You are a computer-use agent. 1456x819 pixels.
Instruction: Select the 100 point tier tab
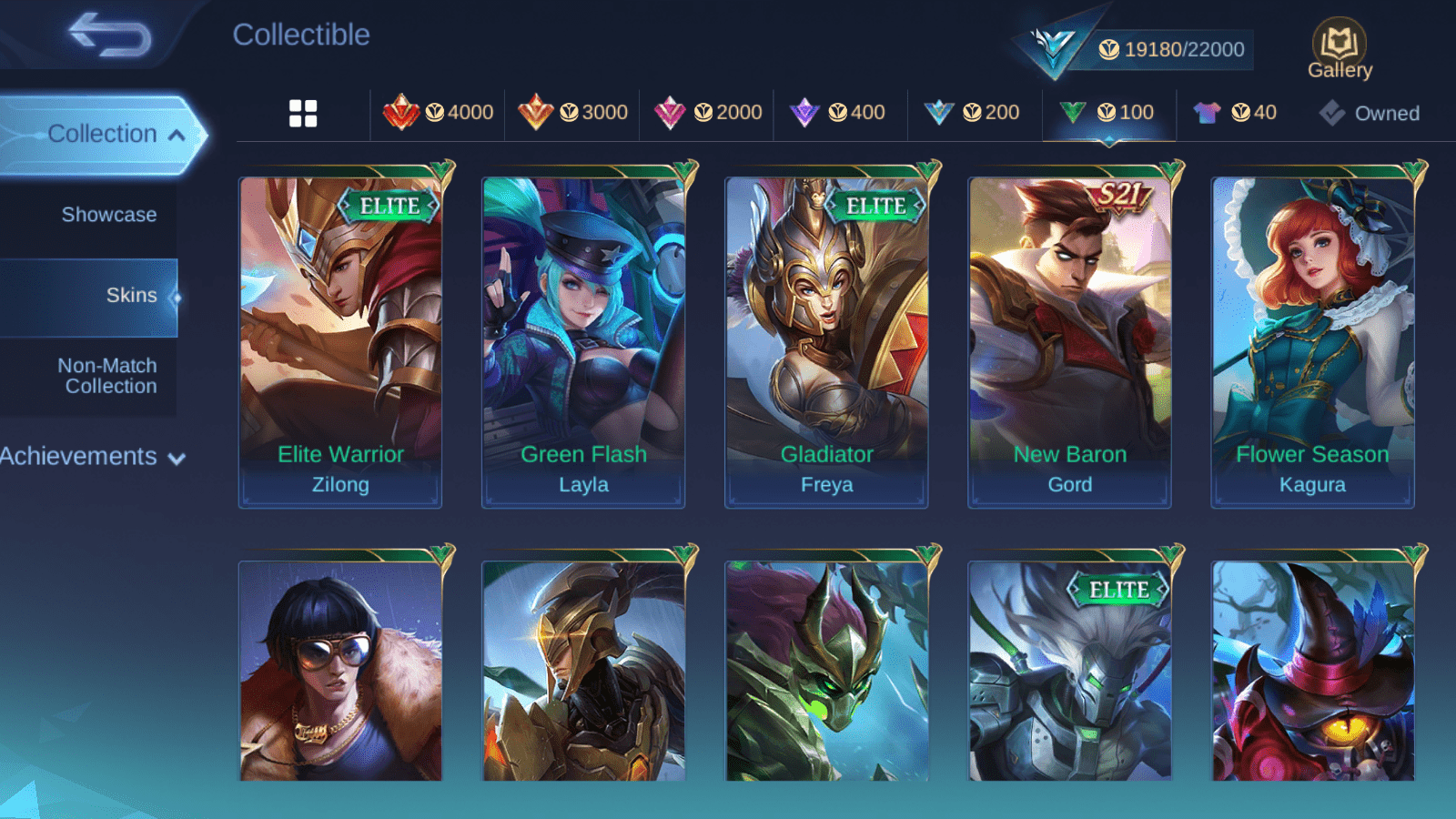tap(1108, 113)
